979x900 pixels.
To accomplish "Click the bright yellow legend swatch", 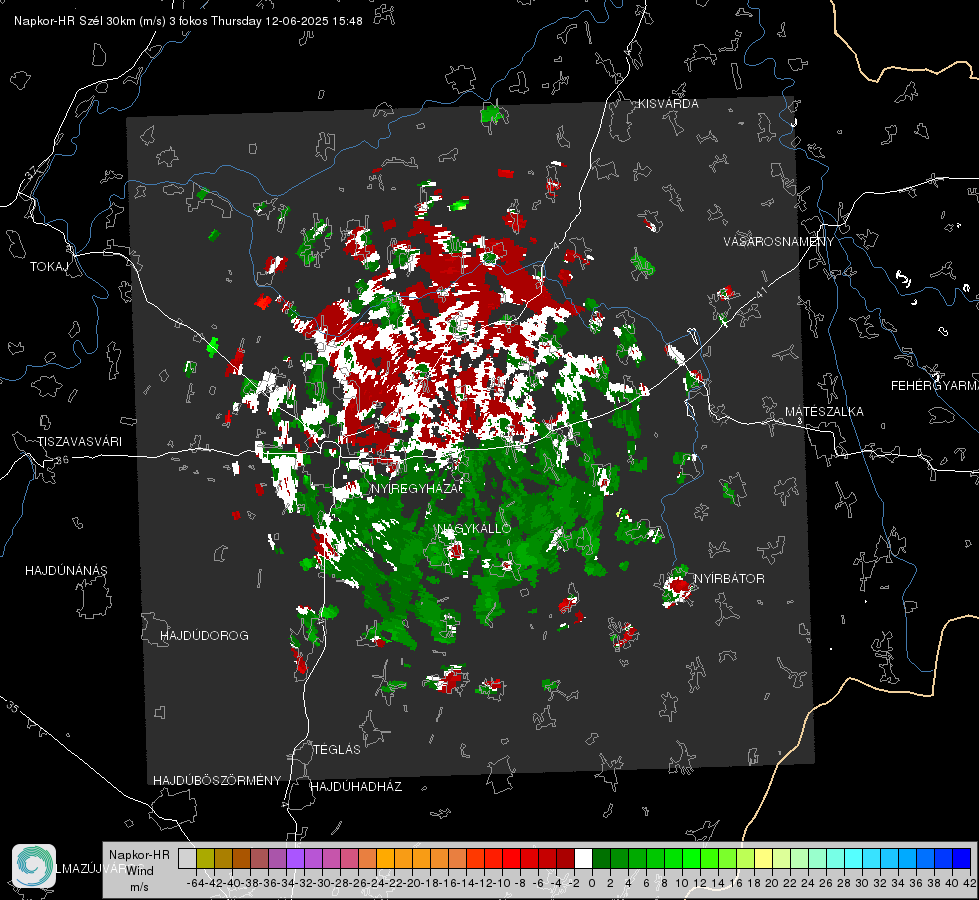I will coord(763,858).
